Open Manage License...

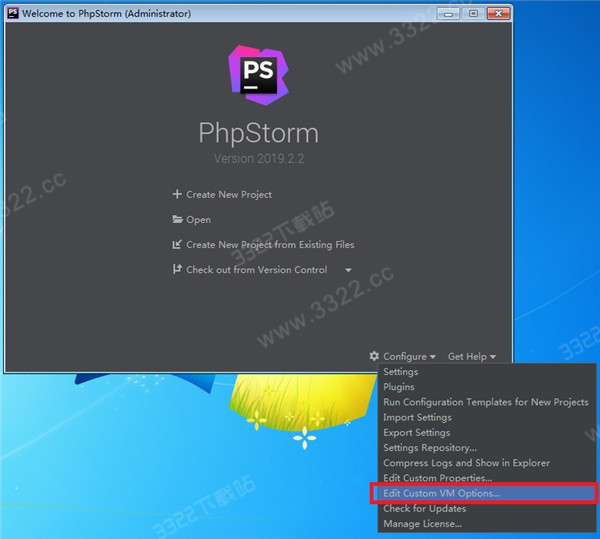(486, 524)
